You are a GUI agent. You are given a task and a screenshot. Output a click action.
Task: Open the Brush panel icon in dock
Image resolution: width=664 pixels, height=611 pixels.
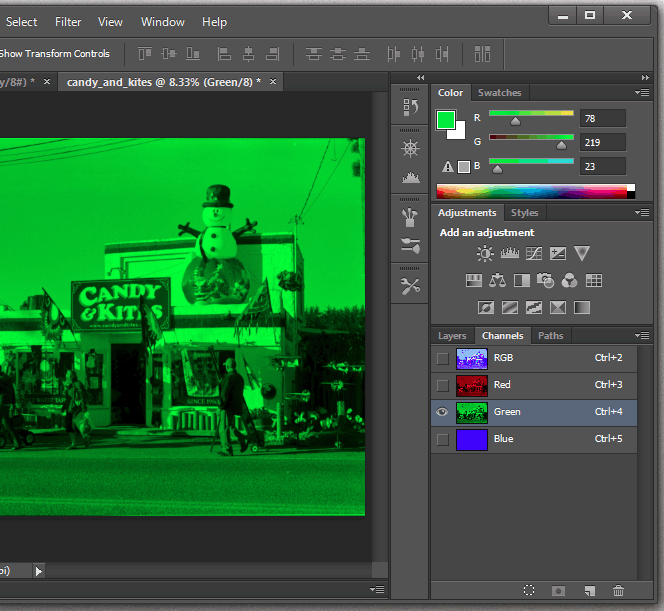(x=410, y=218)
